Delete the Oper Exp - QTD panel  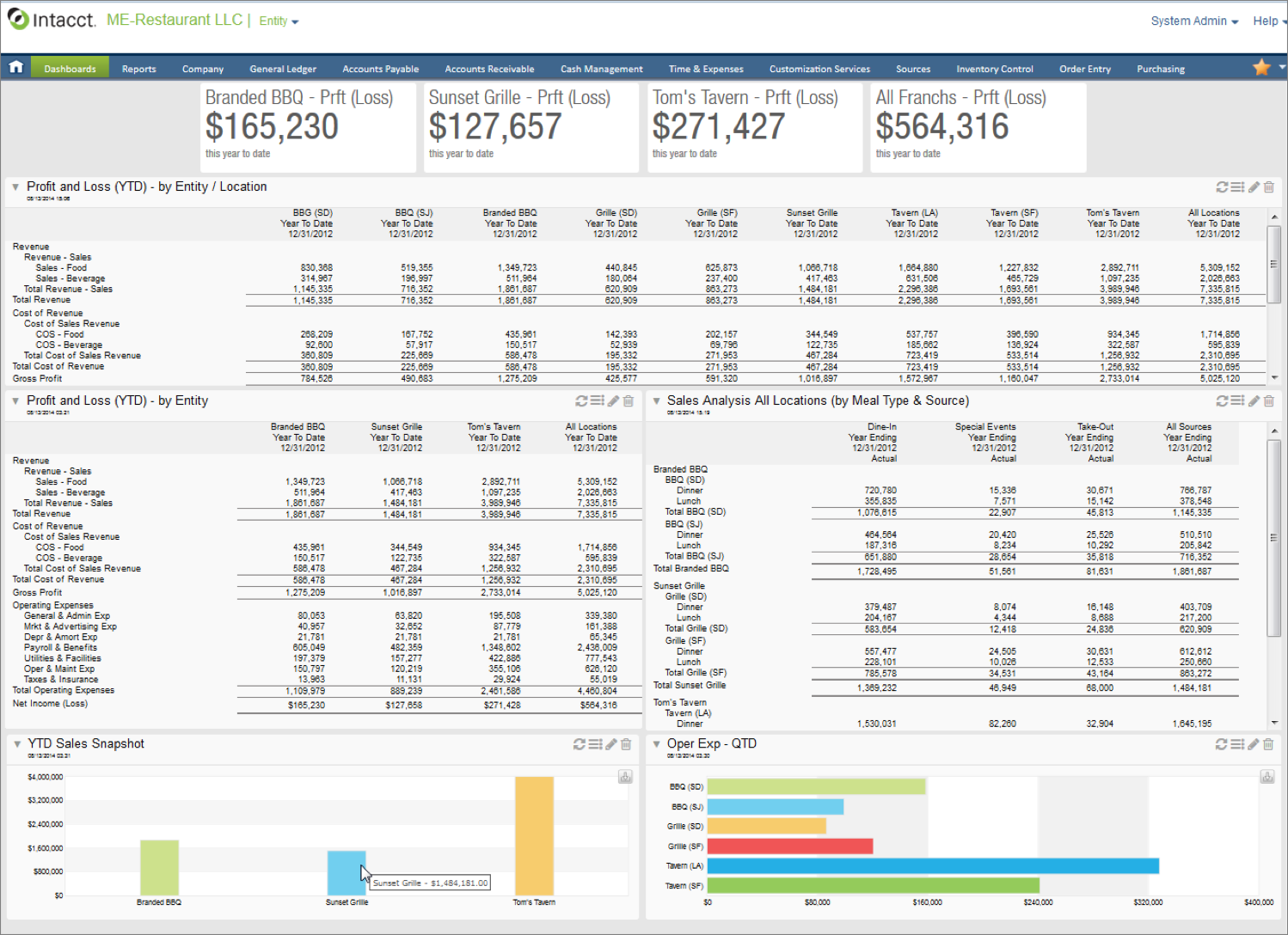[x=1268, y=744]
